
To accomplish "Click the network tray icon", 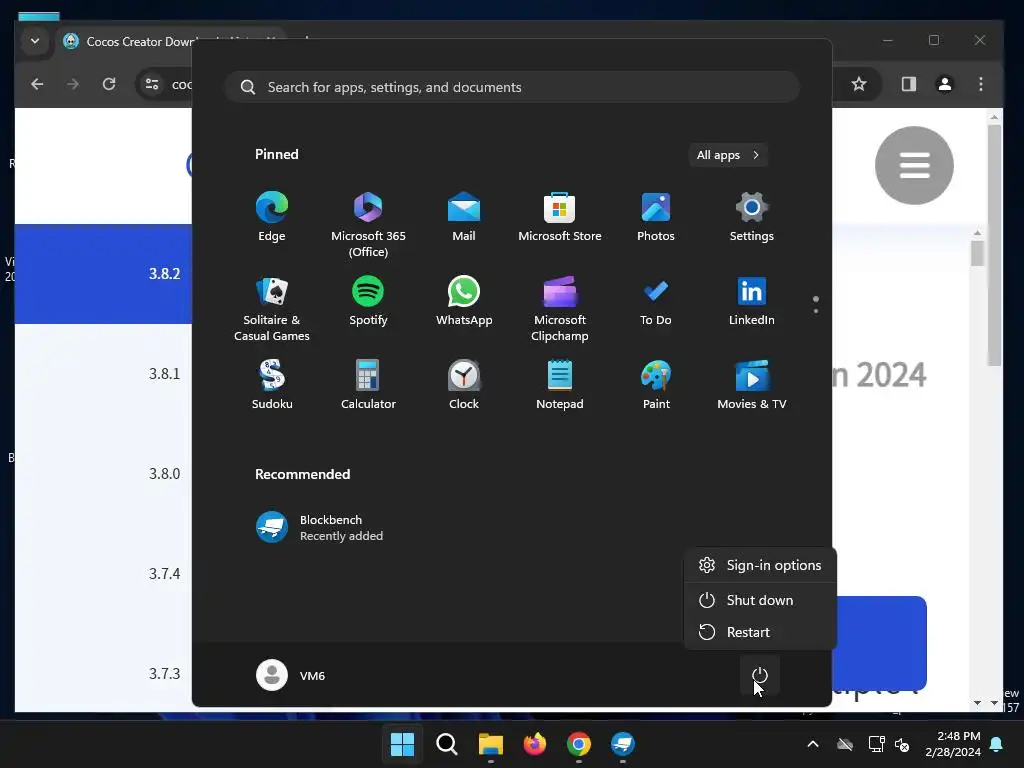I will pyautogui.click(x=875, y=744).
